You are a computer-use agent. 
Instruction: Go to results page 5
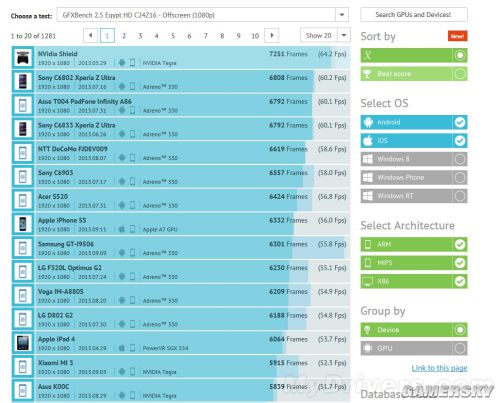pyautogui.click(x=173, y=36)
